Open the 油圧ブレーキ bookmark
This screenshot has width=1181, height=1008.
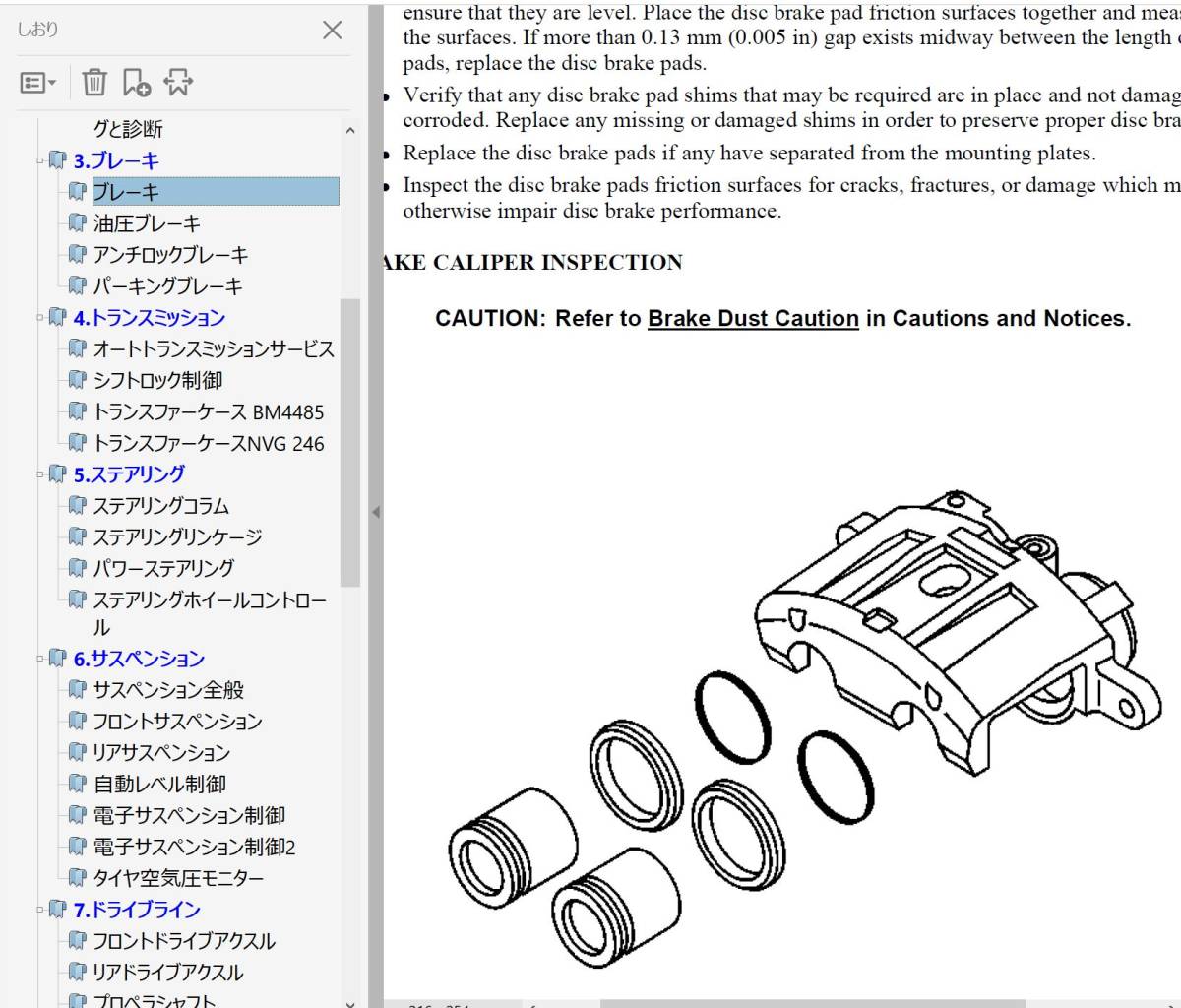click(147, 223)
